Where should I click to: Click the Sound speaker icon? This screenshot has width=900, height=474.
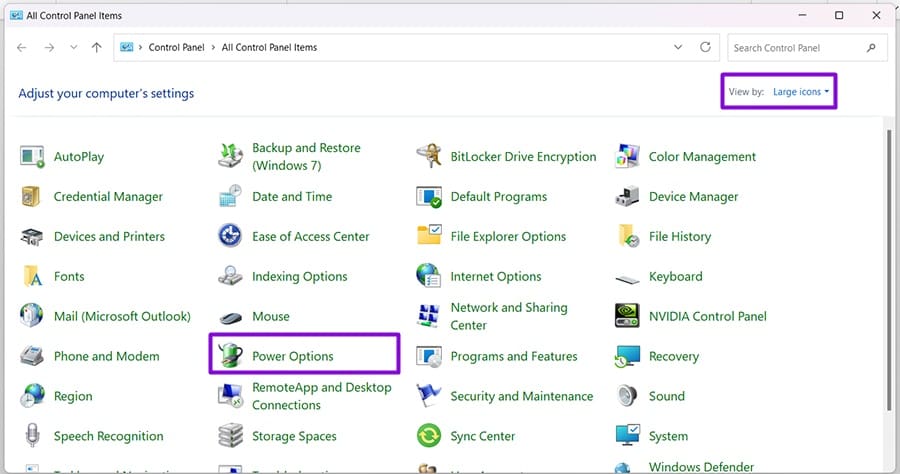pyautogui.click(x=627, y=395)
